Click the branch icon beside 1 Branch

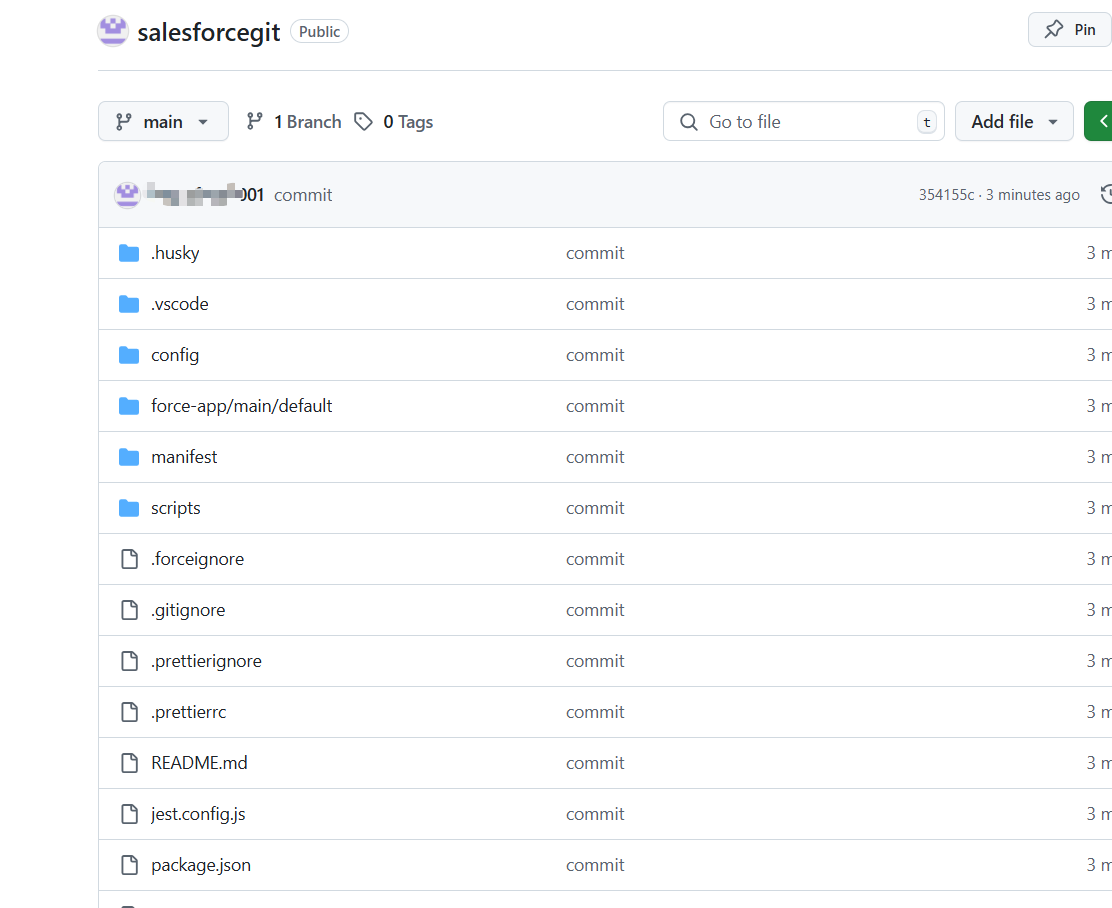point(255,121)
